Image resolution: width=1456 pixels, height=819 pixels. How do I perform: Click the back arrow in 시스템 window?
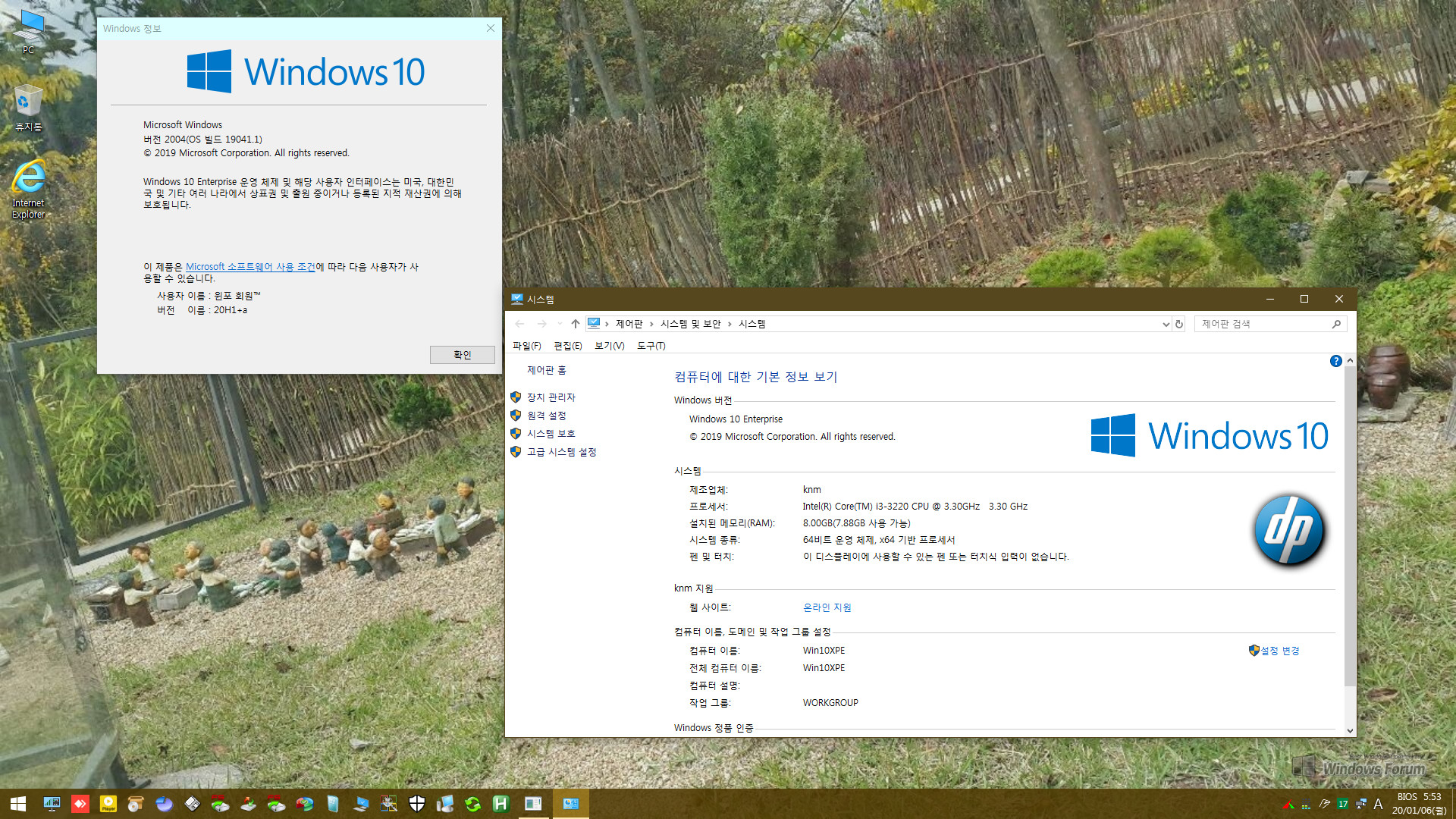[x=519, y=324]
